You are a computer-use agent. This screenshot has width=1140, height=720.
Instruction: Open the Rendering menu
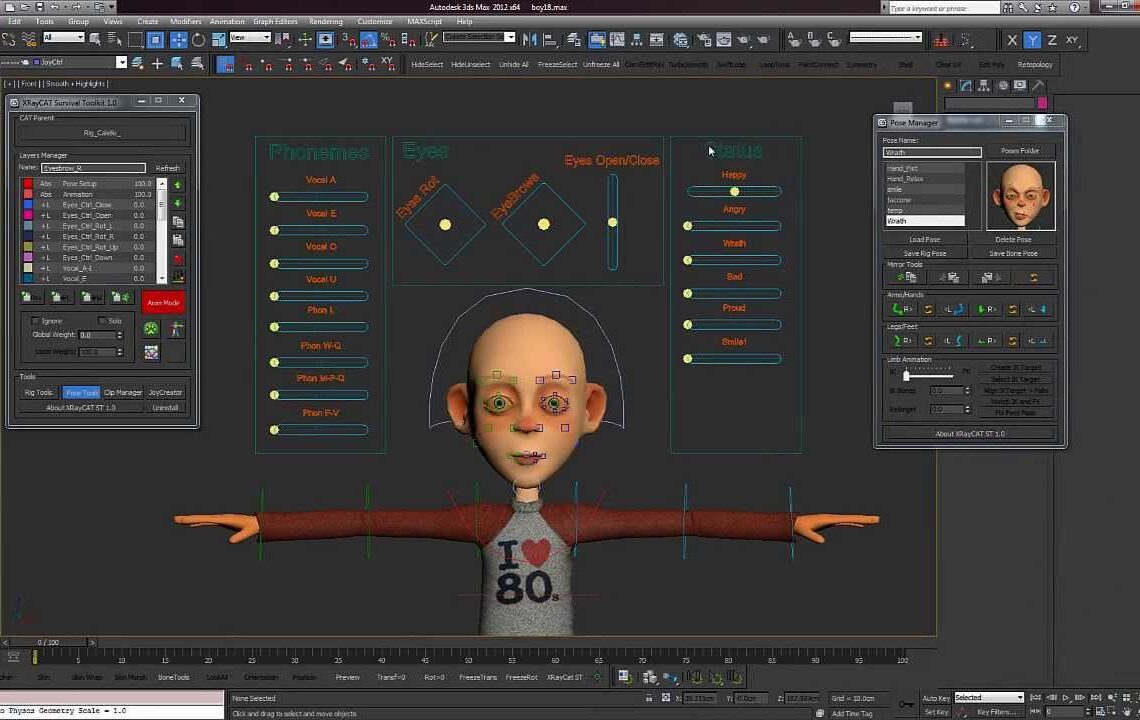tap(325, 21)
